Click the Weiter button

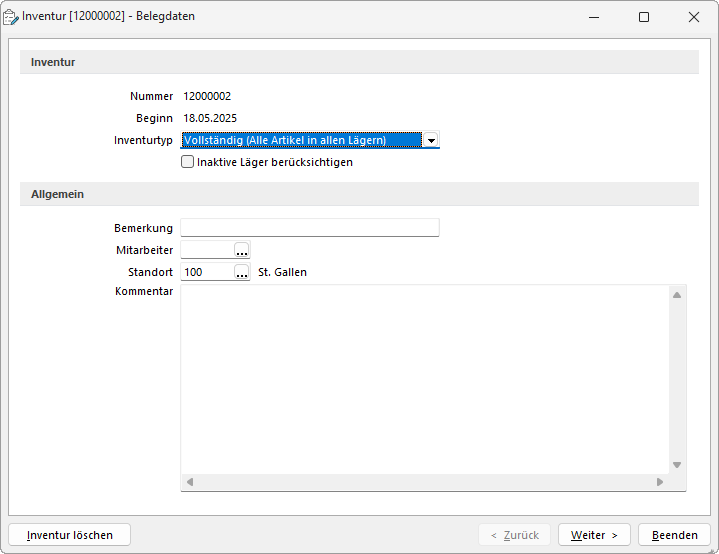pos(594,535)
